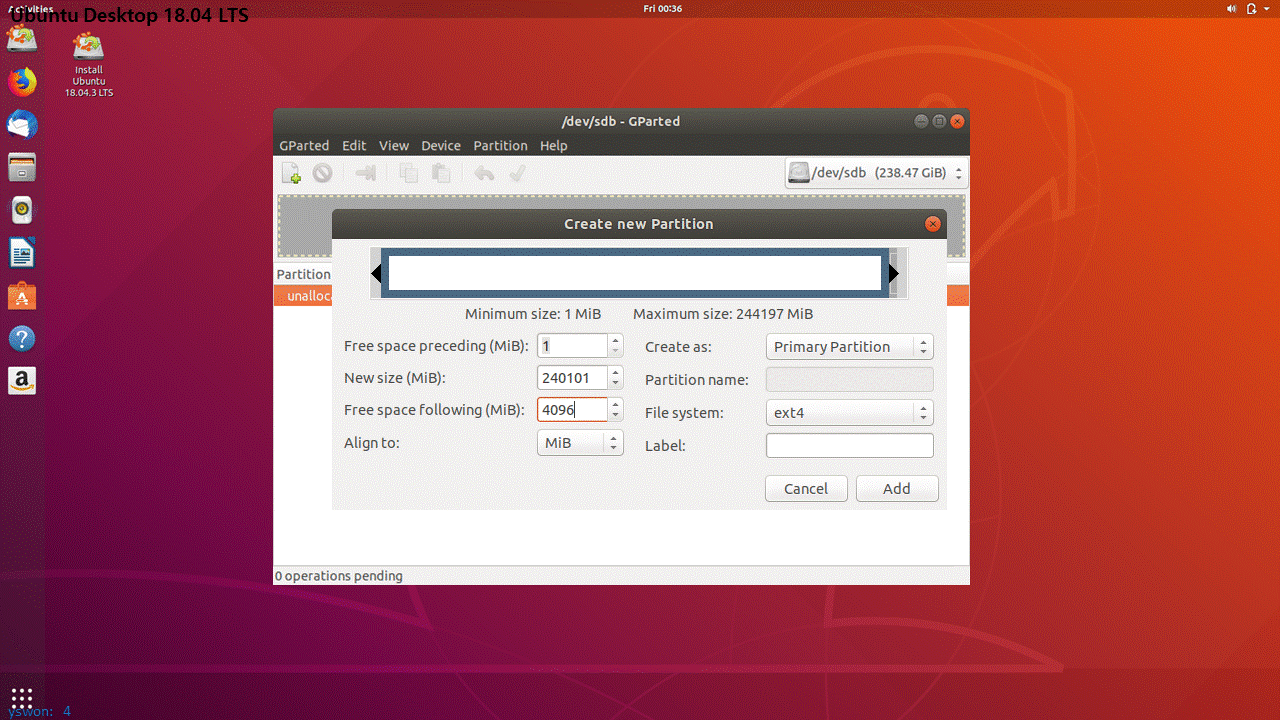The height and width of the screenshot is (720, 1280).
Task: Click the Minimum size: 1 MiB text
Action: coord(534,314)
